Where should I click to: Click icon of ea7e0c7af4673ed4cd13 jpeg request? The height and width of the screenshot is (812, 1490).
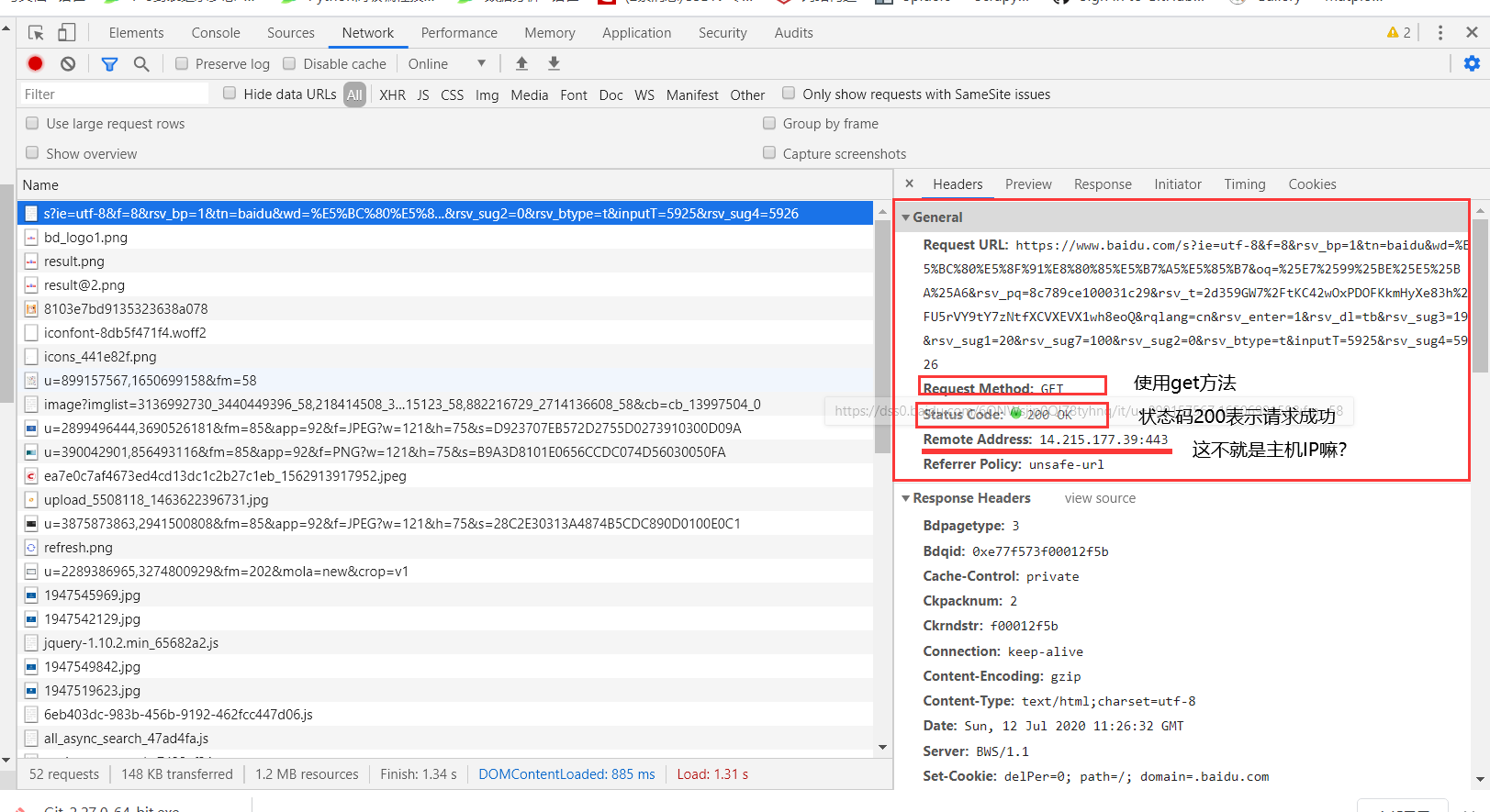click(31, 476)
